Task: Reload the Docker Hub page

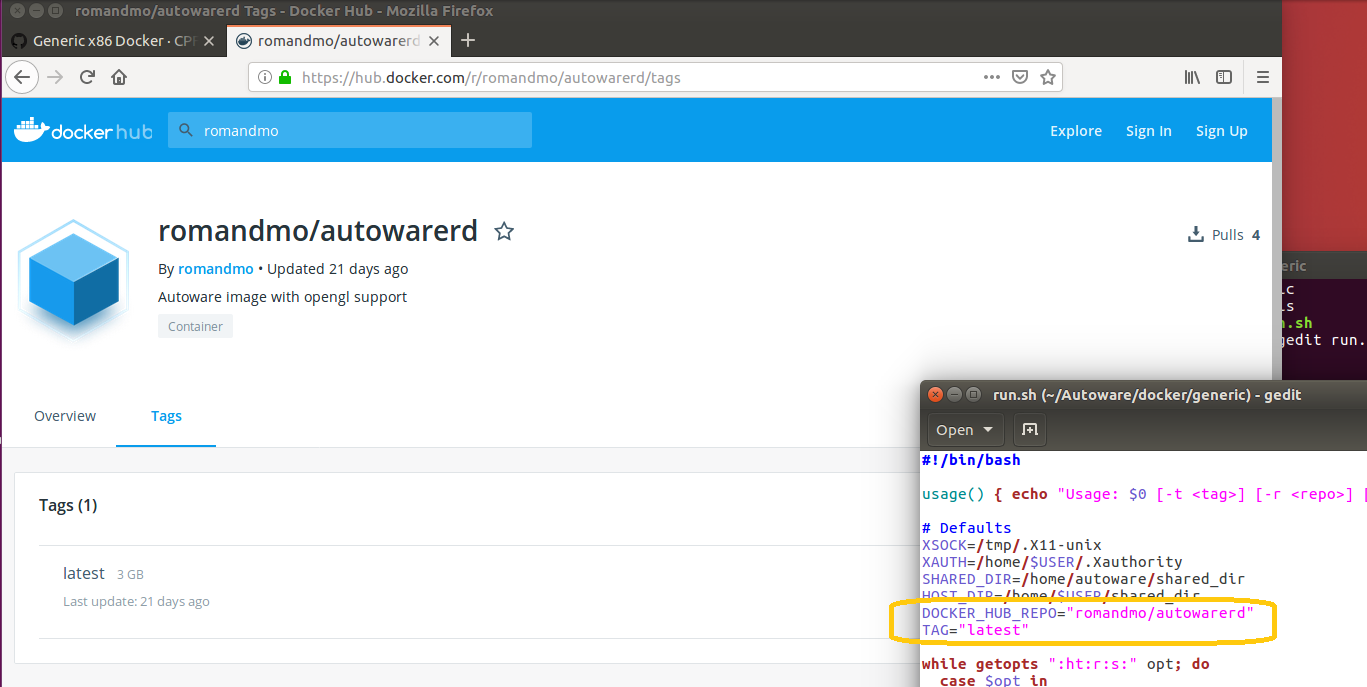Action: point(87,77)
